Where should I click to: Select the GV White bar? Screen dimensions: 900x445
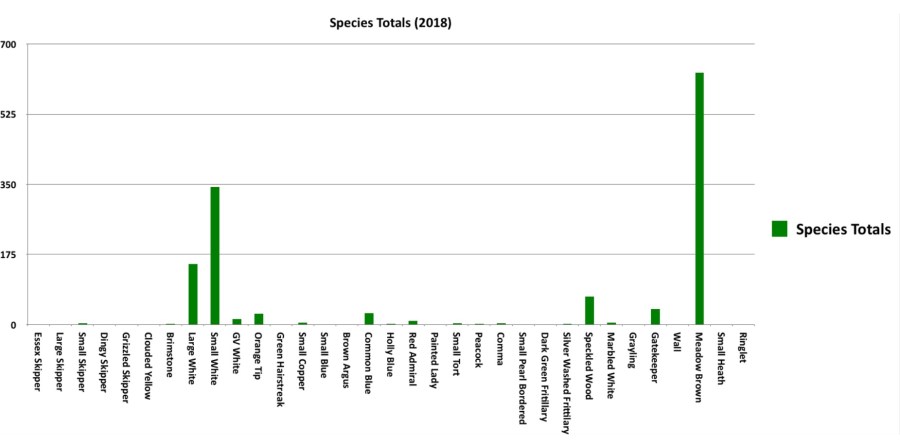tap(237, 322)
